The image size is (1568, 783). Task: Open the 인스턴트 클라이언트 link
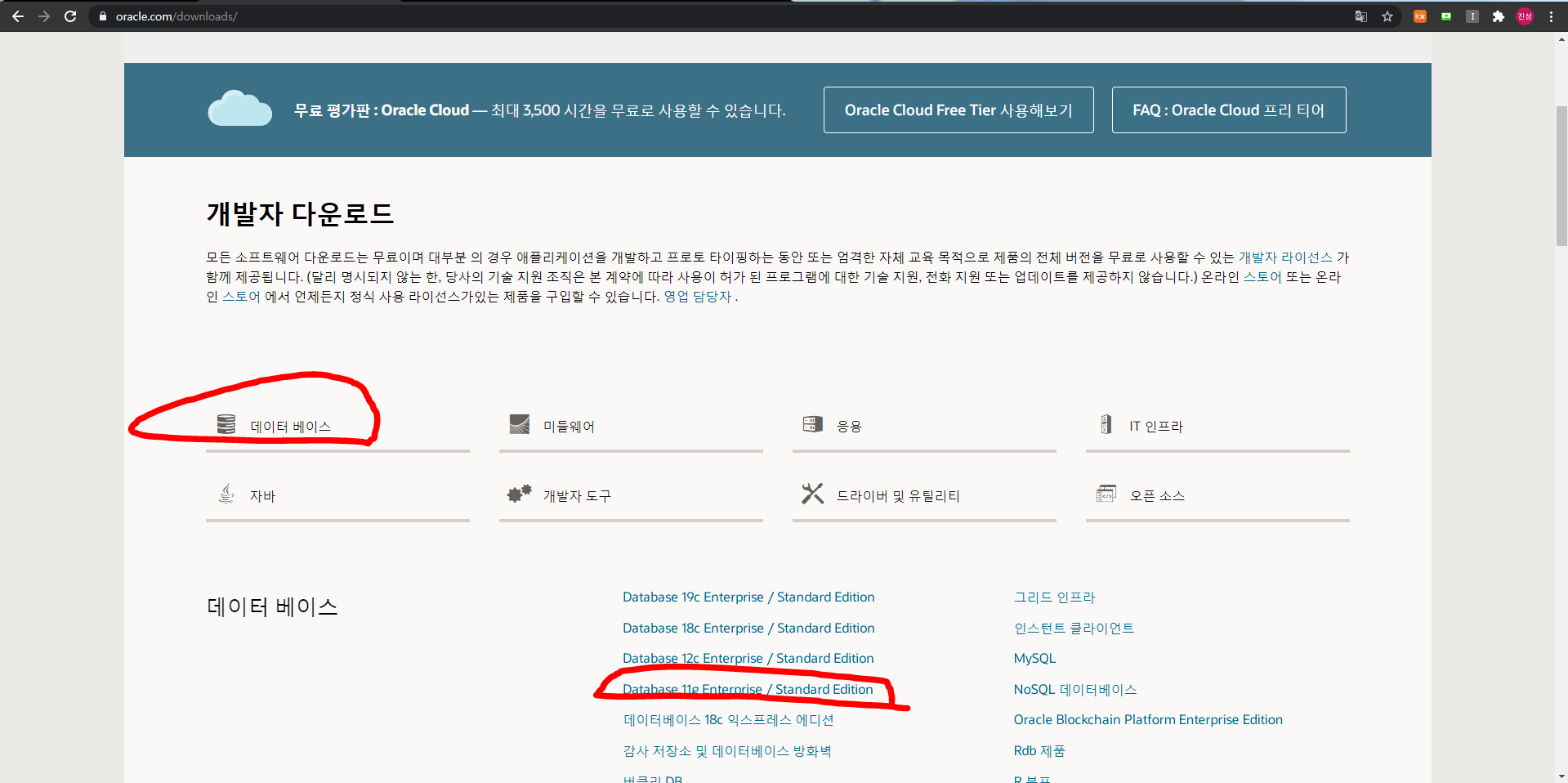pos(1074,628)
